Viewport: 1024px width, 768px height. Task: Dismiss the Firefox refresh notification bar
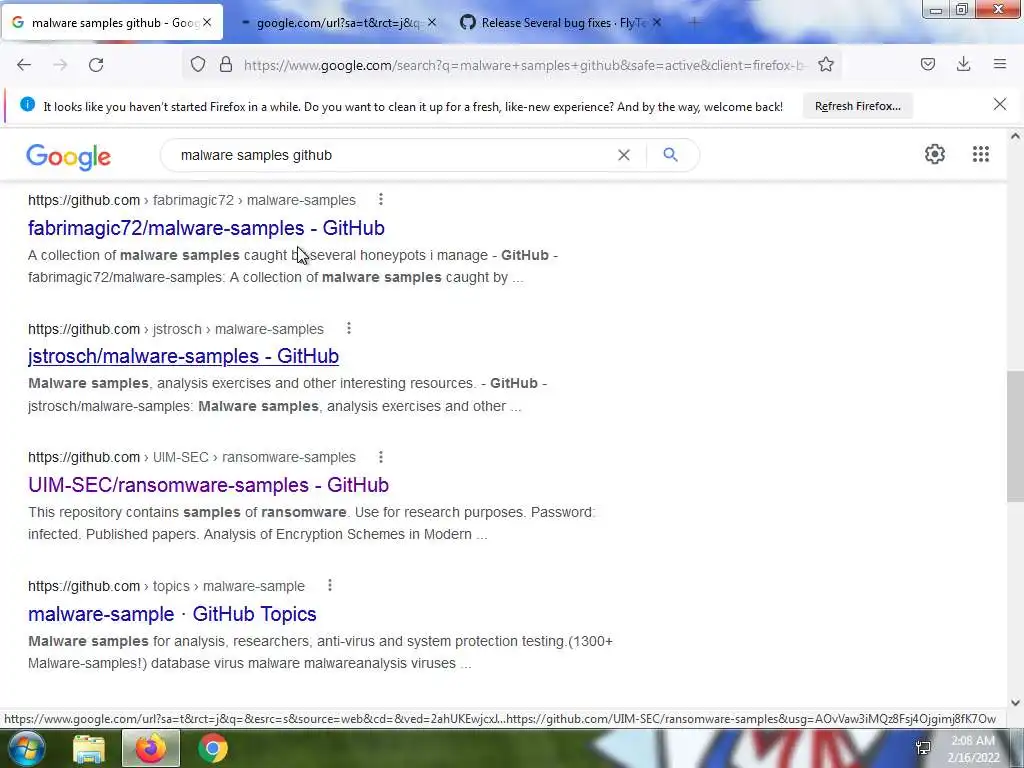click(1000, 104)
